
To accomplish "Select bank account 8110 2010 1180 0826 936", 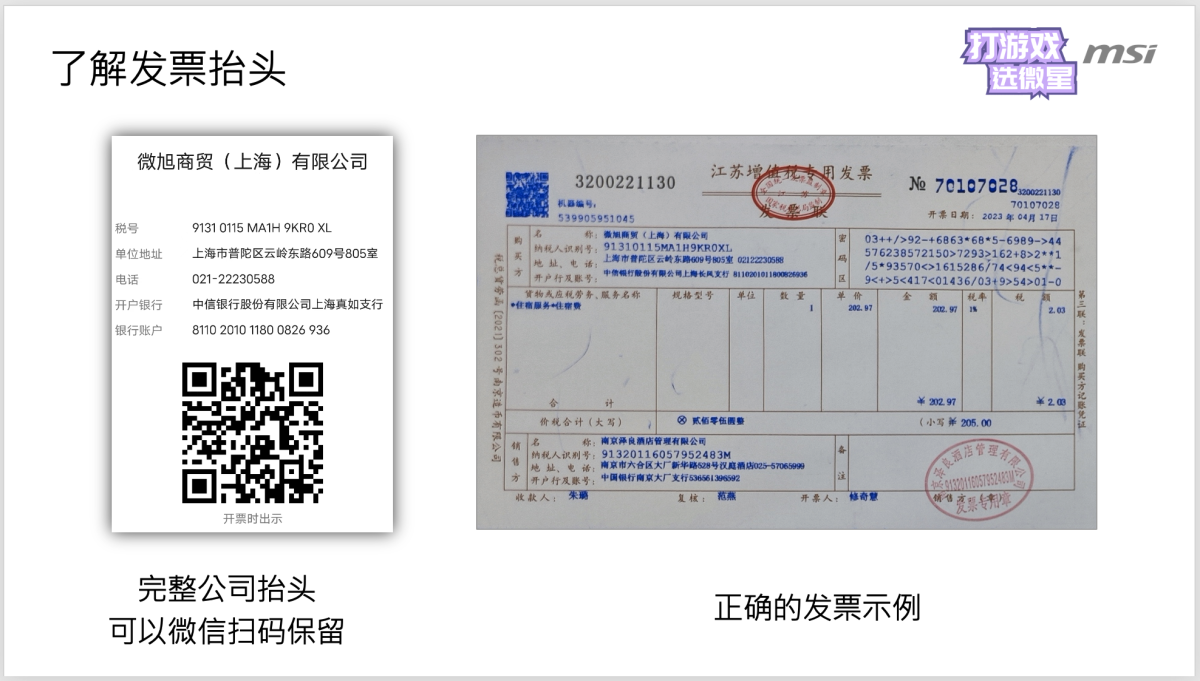I will click(x=261, y=330).
